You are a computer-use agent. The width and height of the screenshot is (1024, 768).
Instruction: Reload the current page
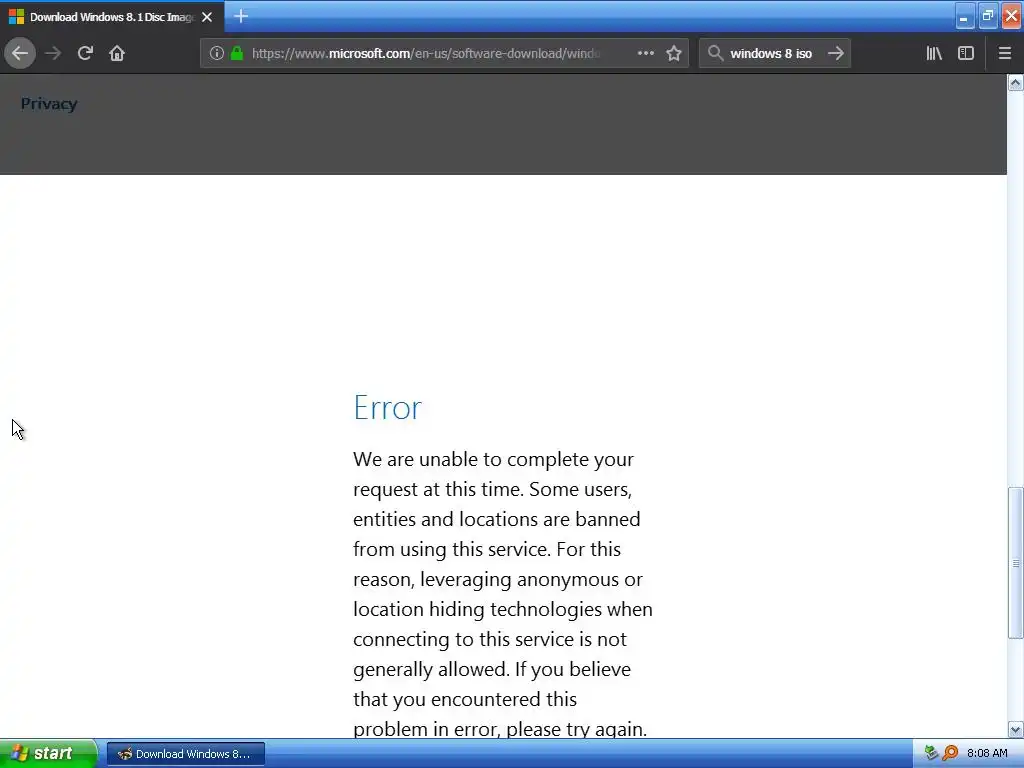(85, 53)
